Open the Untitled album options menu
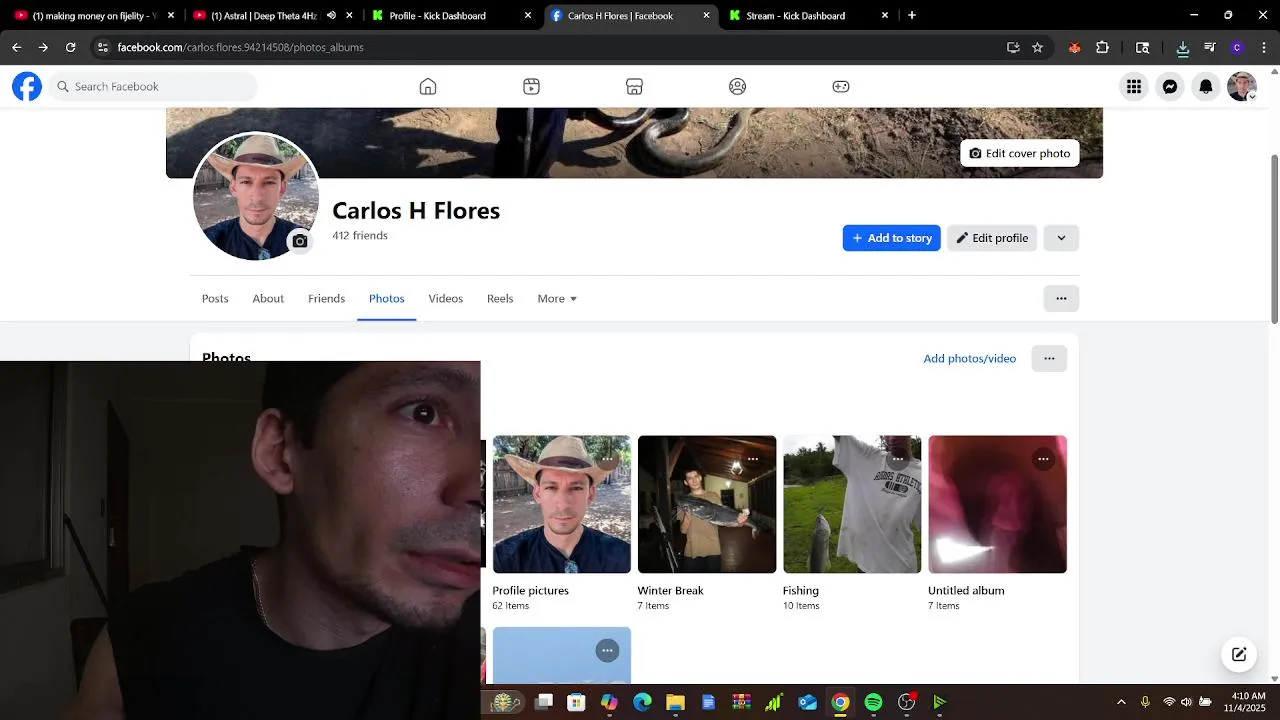This screenshot has height=720, width=1280. [1043, 459]
